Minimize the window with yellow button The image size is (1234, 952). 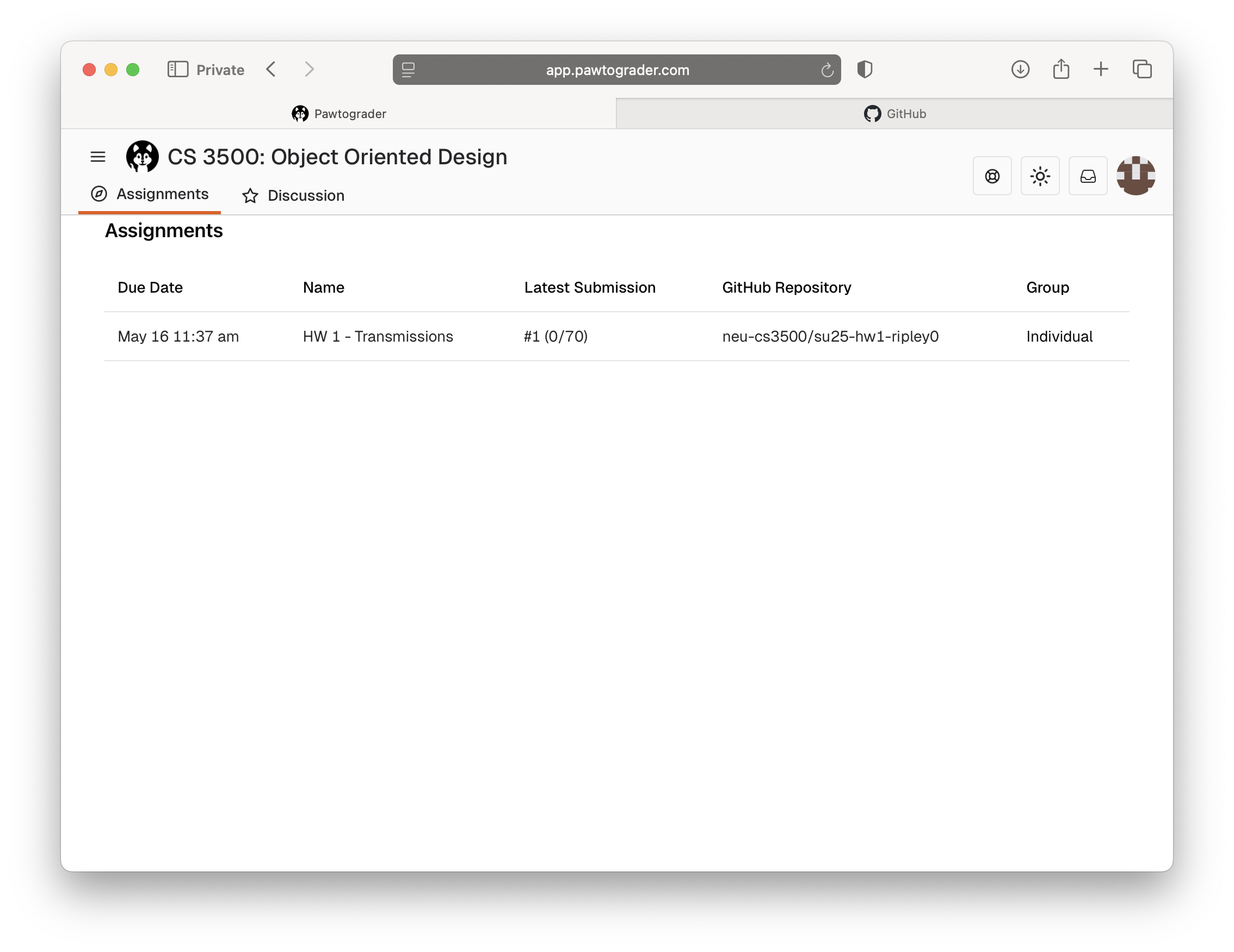pyautogui.click(x=111, y=70)
